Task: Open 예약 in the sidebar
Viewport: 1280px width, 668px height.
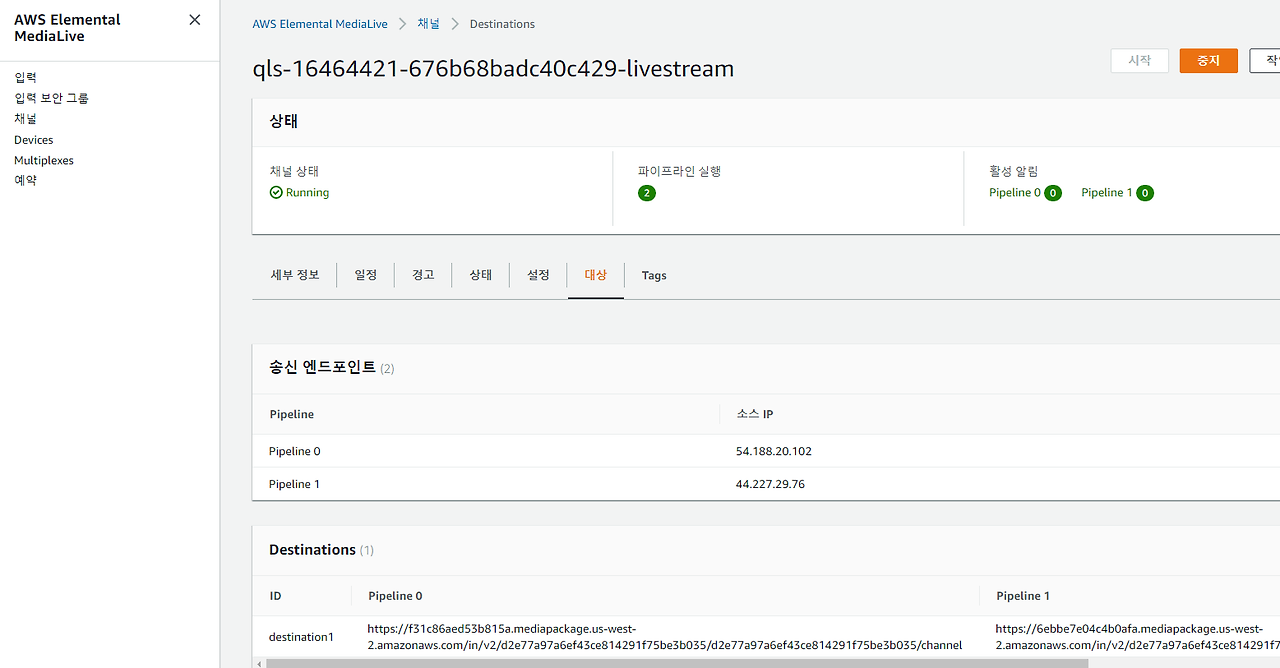Action: pos(25,181)
